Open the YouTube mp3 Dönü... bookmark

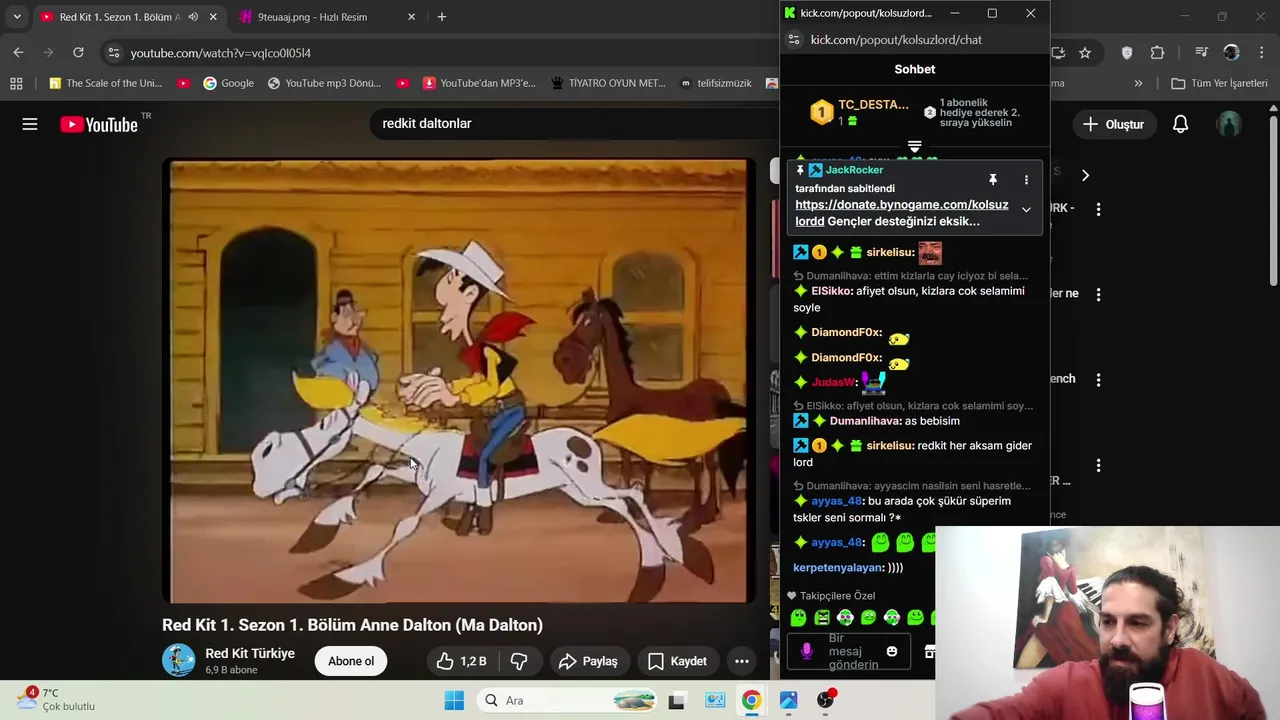click(x=324, y=83)
